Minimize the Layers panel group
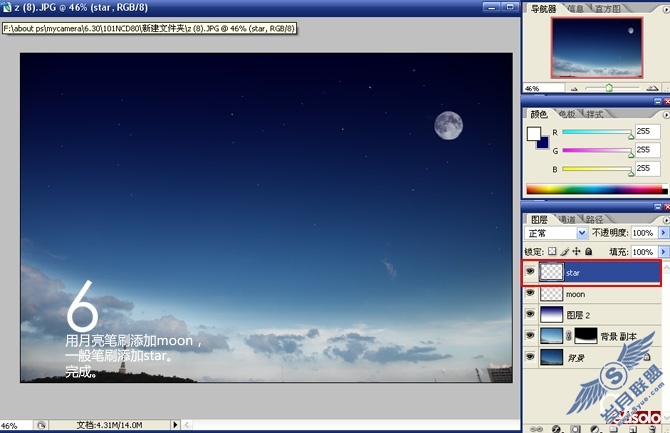This screenshot has width=670, height=433. 658,207
